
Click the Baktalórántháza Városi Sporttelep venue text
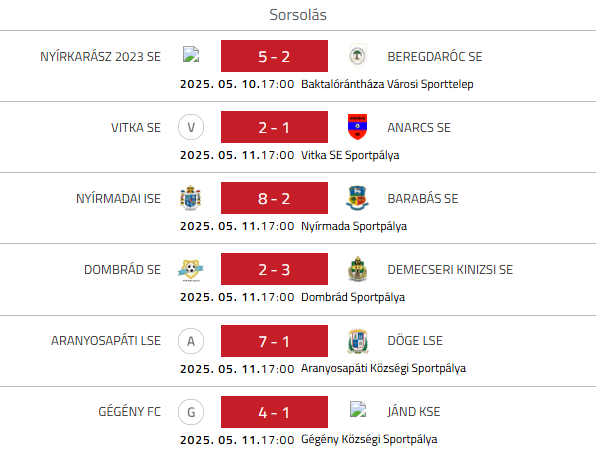tap(387, 84)
